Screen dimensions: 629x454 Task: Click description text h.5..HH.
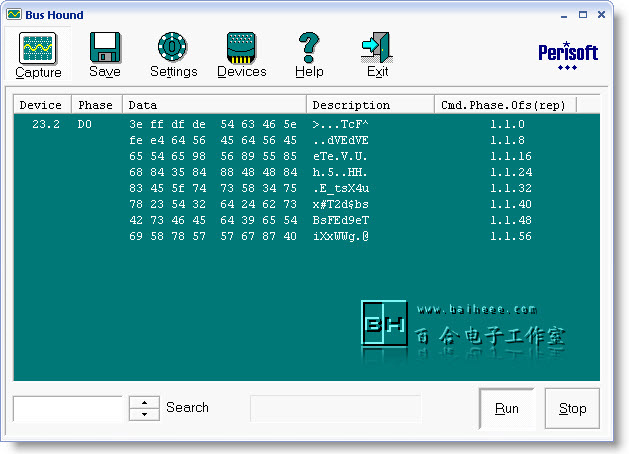tap(340, 172)
